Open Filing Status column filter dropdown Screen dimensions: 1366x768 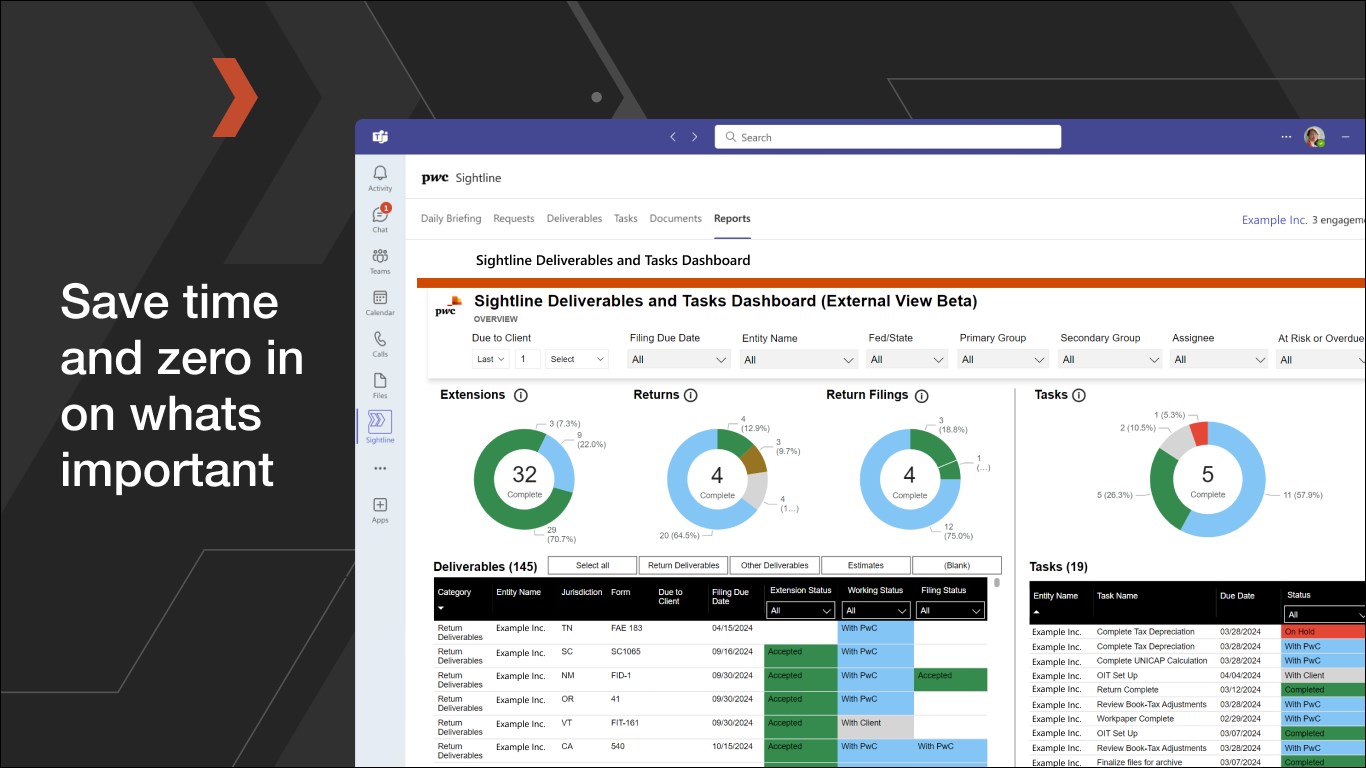(950, 610)
